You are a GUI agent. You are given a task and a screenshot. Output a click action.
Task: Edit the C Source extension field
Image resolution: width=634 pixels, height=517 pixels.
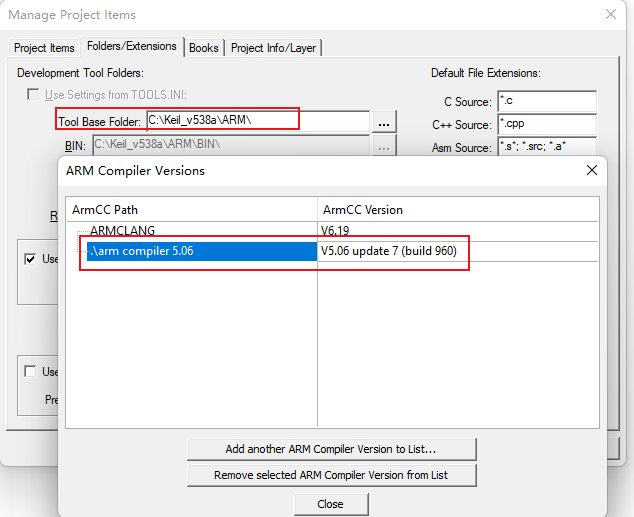coord(546,102)
